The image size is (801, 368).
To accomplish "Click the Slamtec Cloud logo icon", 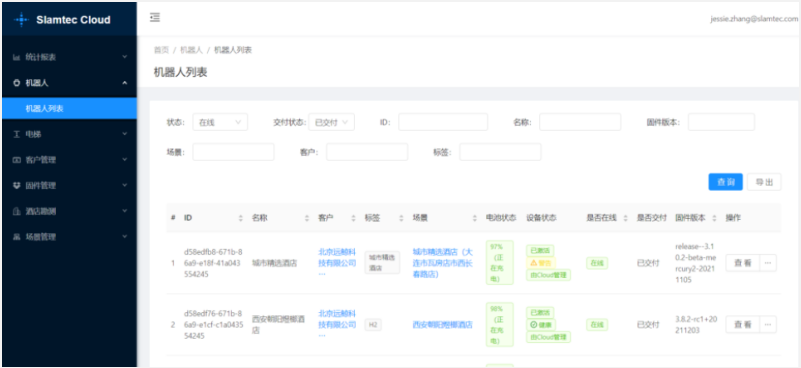I will point(21,20).
